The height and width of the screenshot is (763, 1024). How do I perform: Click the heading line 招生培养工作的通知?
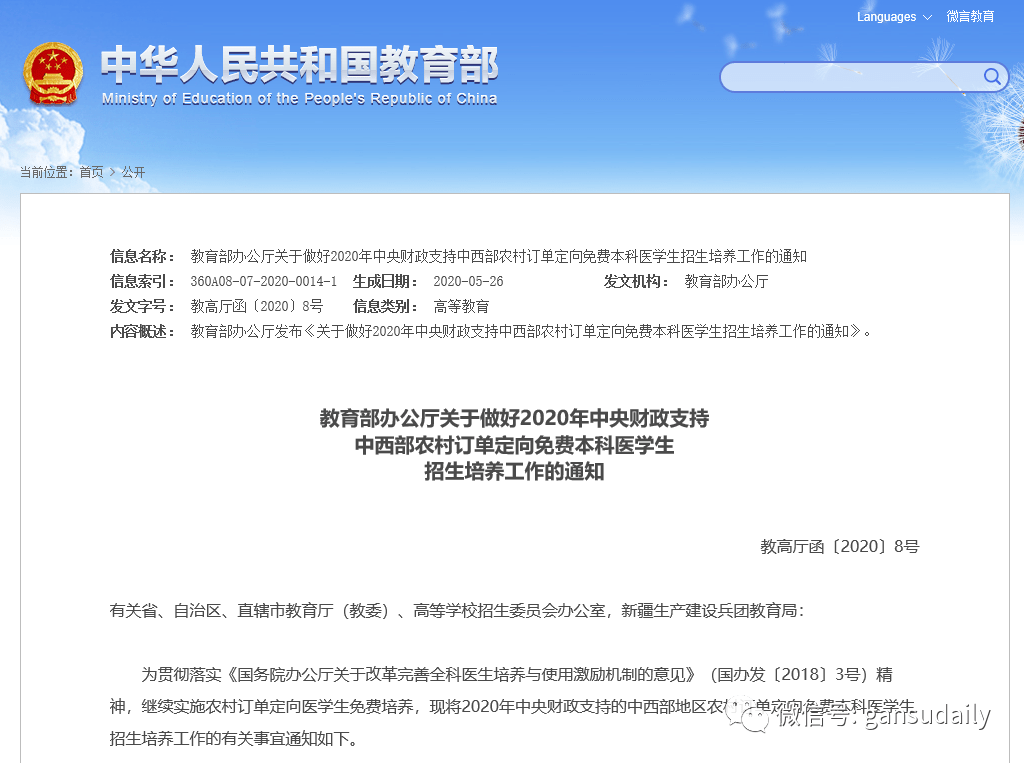(514, 472)
